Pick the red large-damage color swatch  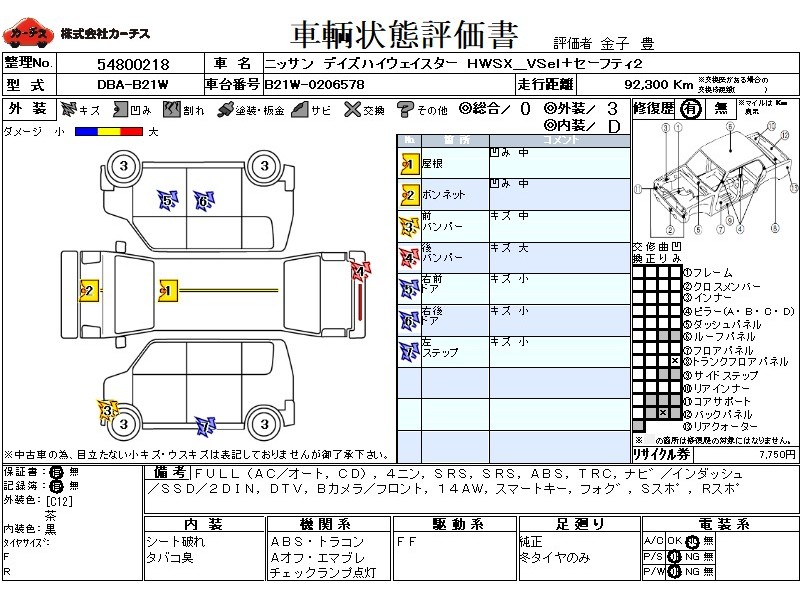[x=132, y=132]
